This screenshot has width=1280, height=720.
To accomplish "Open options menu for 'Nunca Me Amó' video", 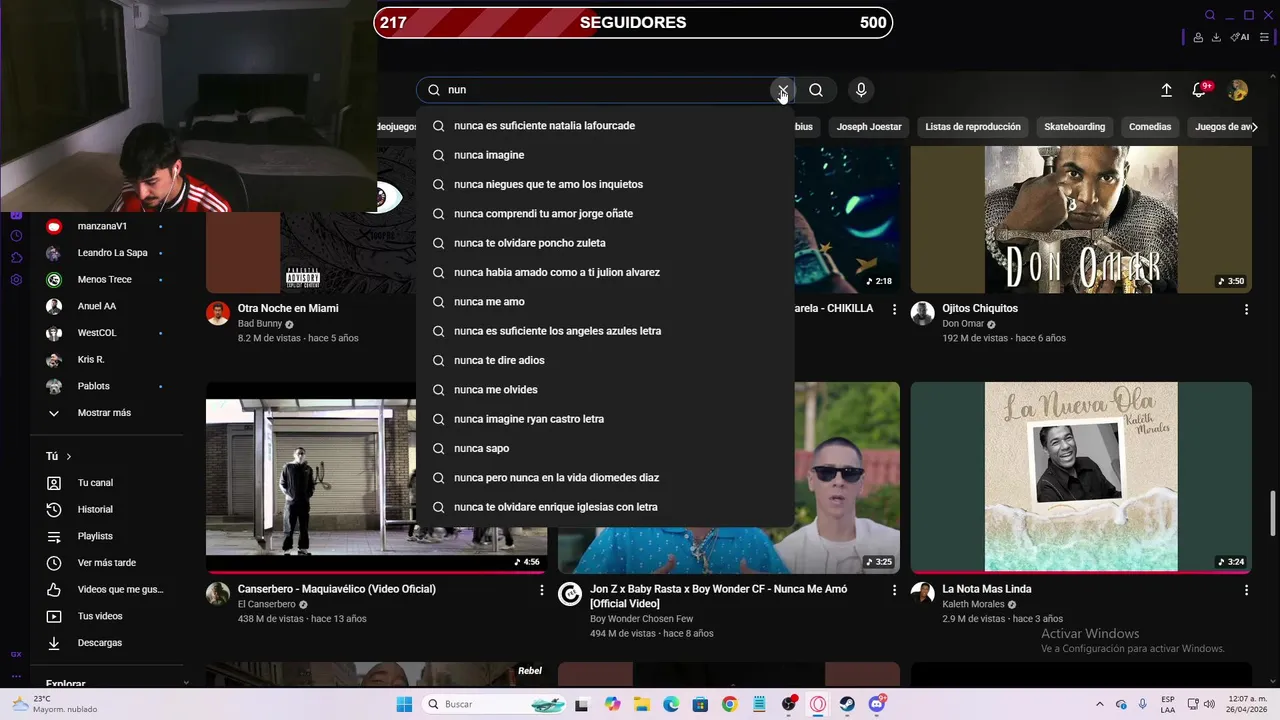I will coord(894,591).
